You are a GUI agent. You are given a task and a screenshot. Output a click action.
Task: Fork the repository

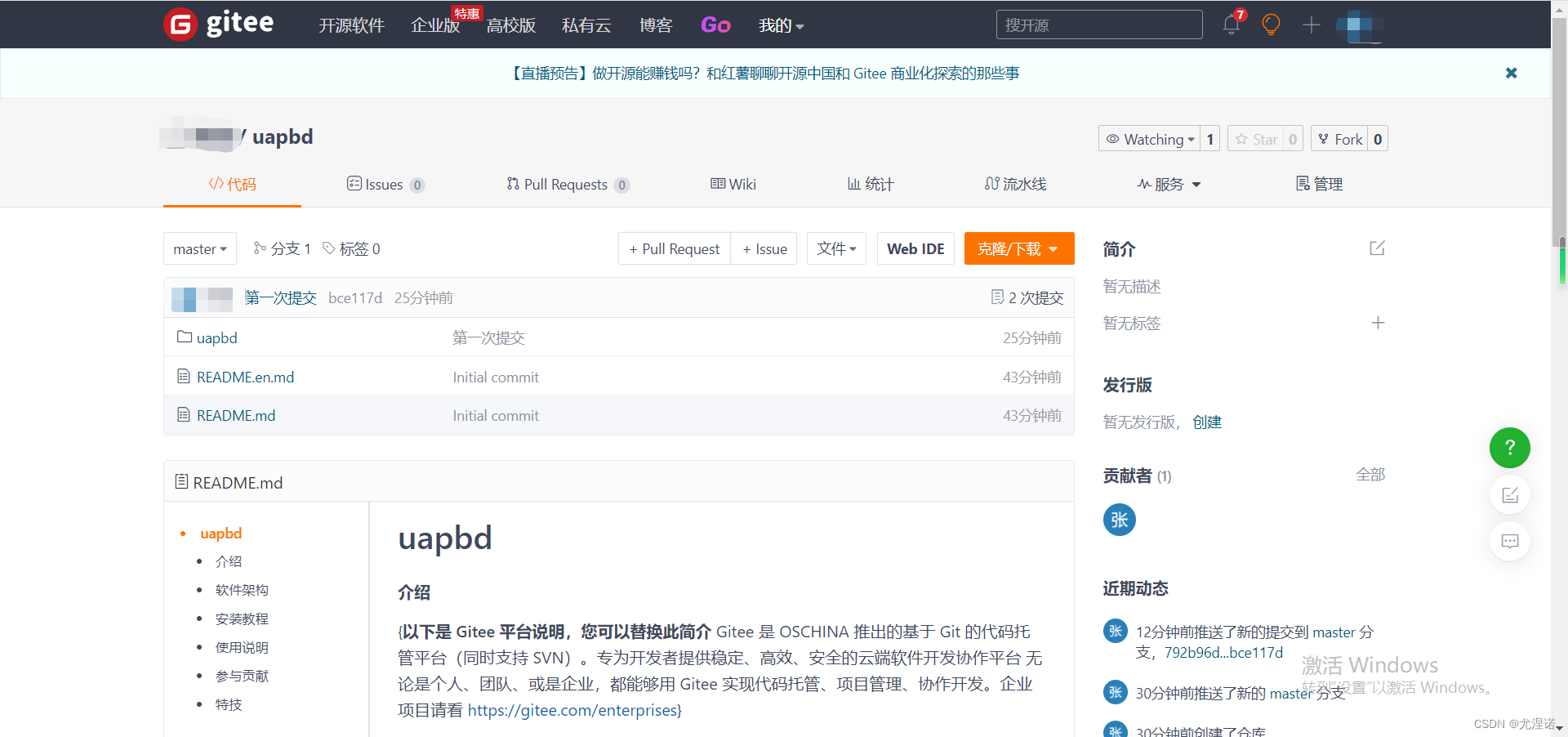(x=1339, y=139)
